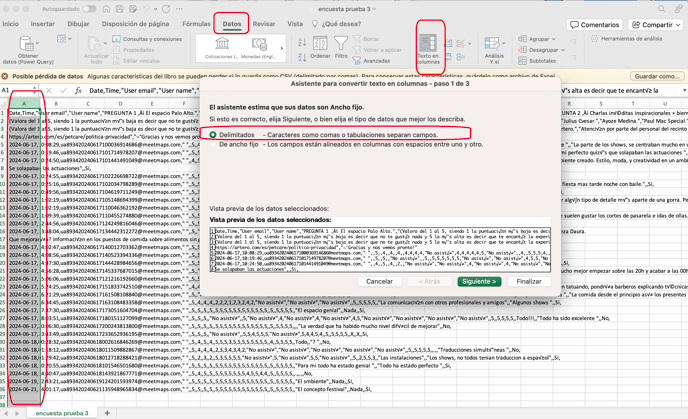Click the fx insert function icon
This screenshot has height=419, width=688.
click(78, 90)
